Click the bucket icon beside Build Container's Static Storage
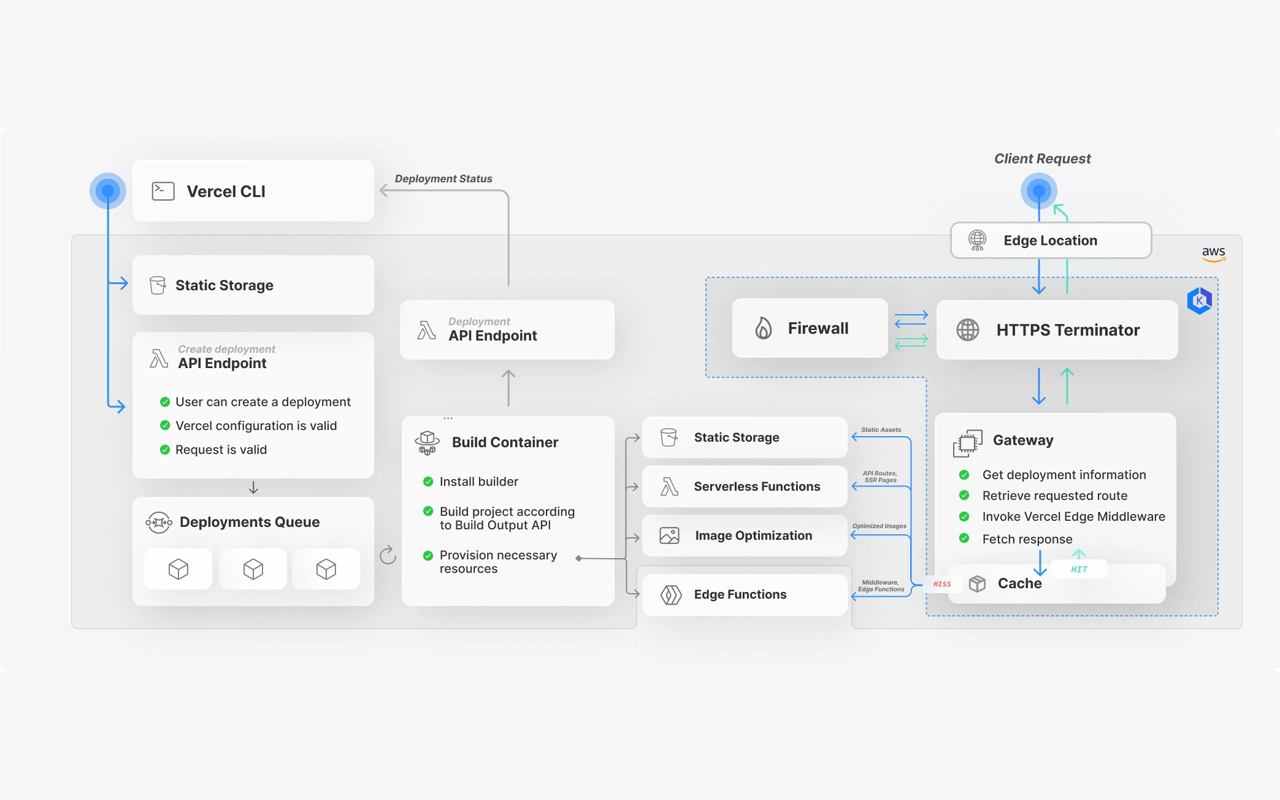 669,437
